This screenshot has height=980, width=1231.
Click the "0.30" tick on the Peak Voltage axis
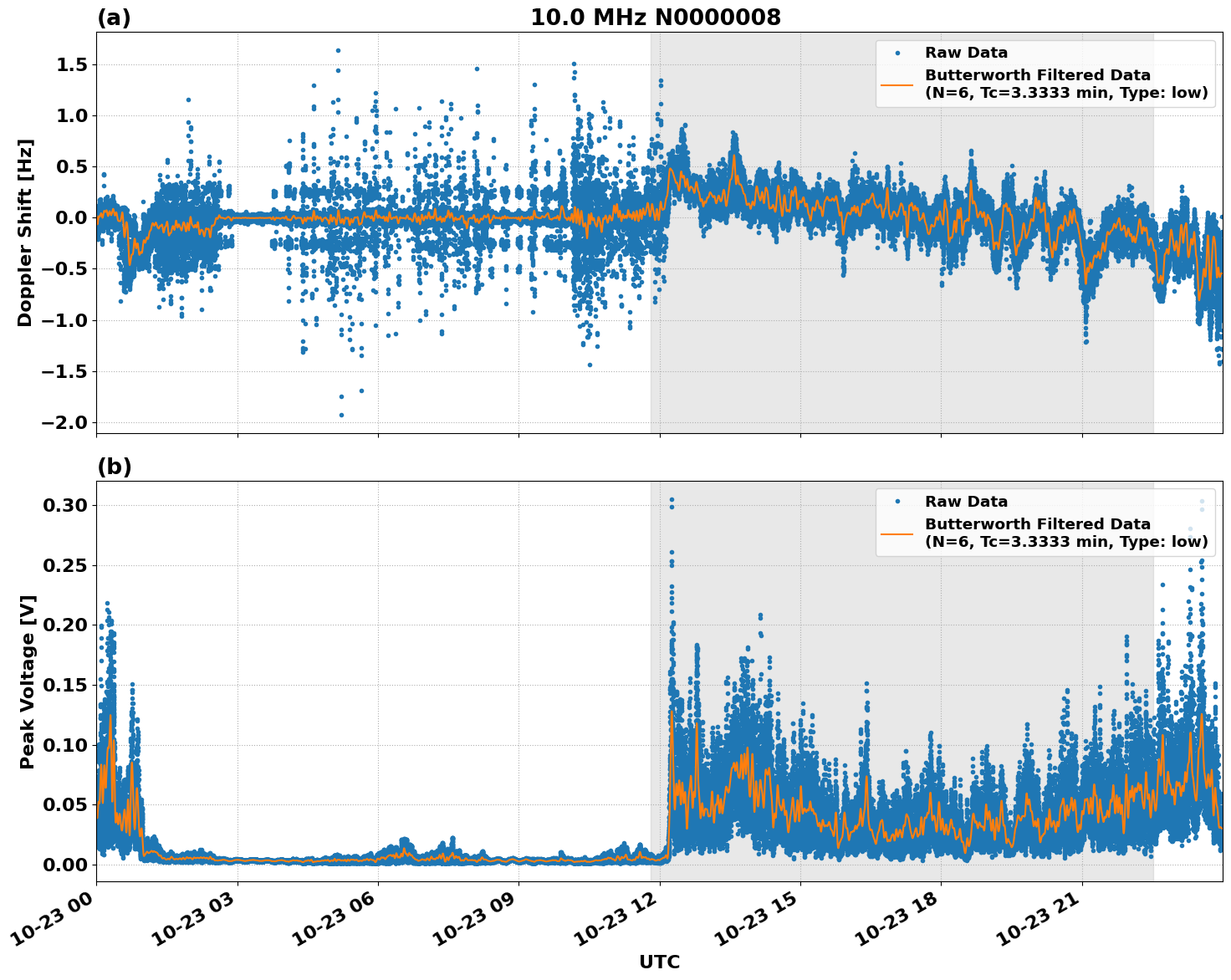65,505
